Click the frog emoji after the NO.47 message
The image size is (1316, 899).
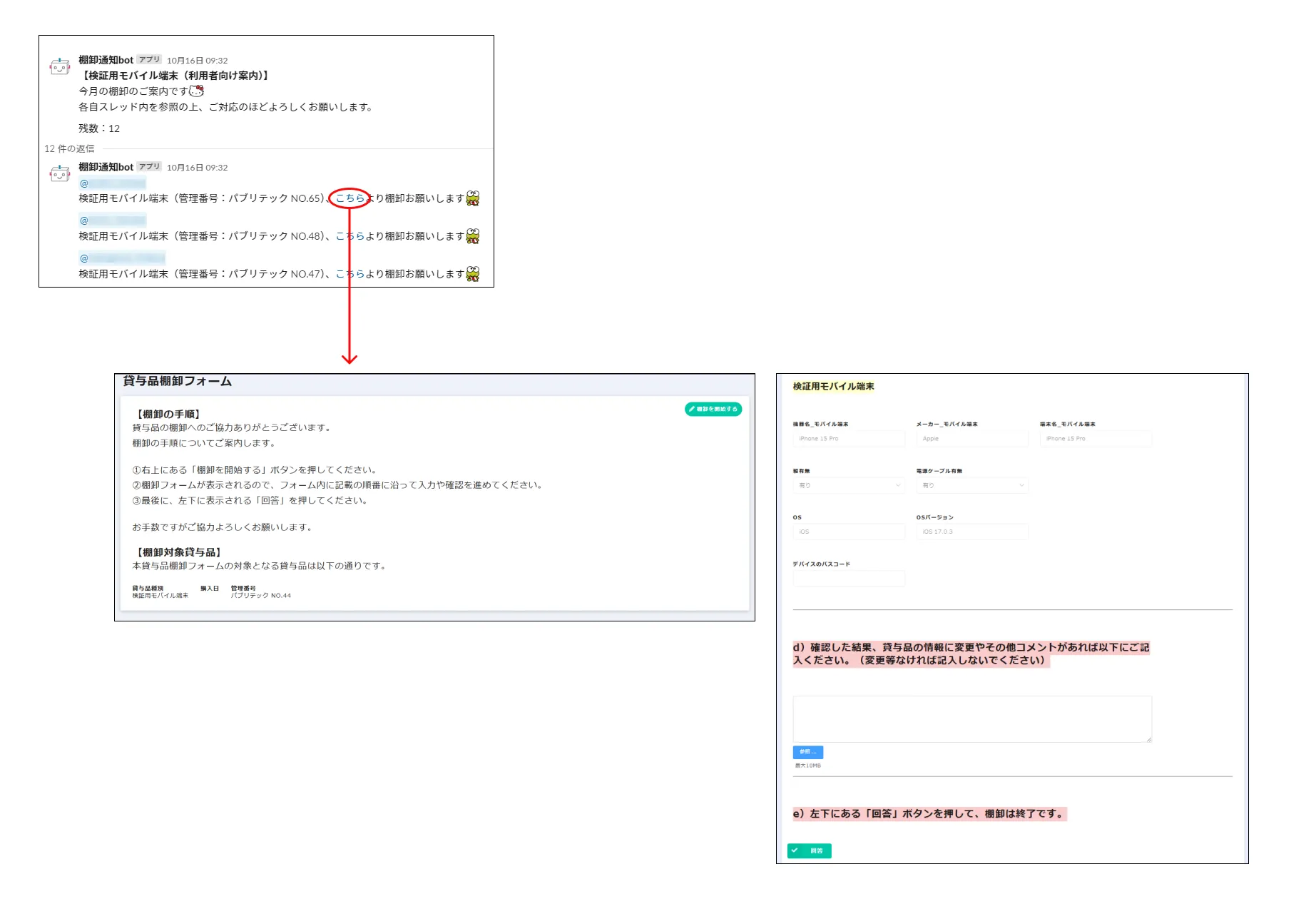pos(473,274)
